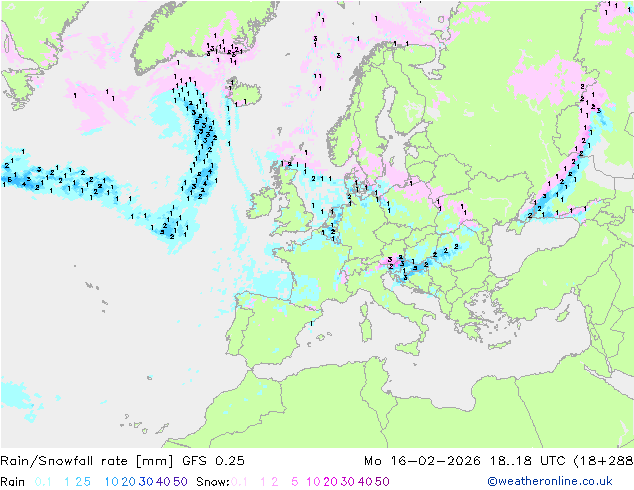Select the Snow legend value 30
The width and height of the screenshot is (634, 490).
click(x=348, y=482)
